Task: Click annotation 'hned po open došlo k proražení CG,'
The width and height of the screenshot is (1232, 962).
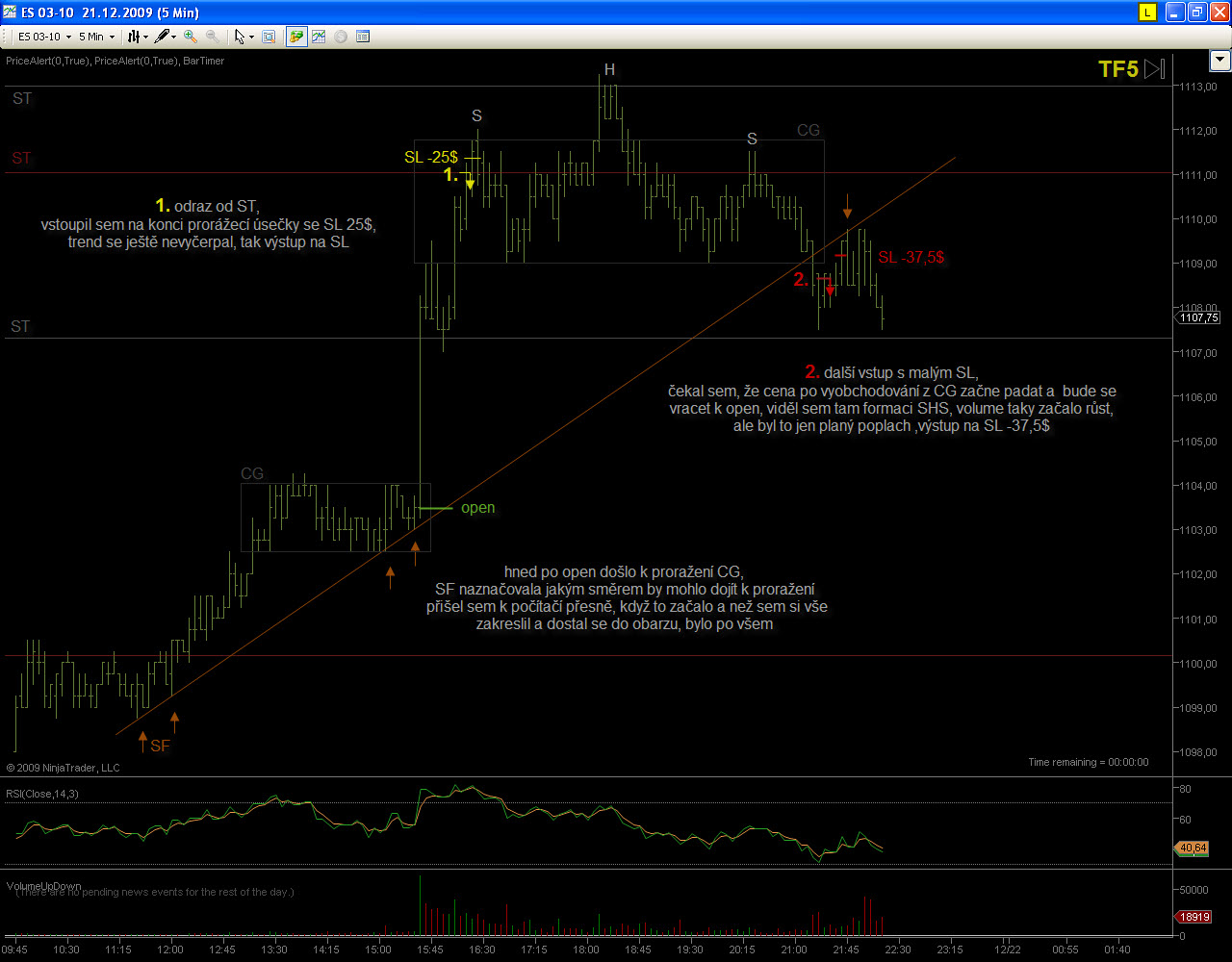Action: [624, 571]
